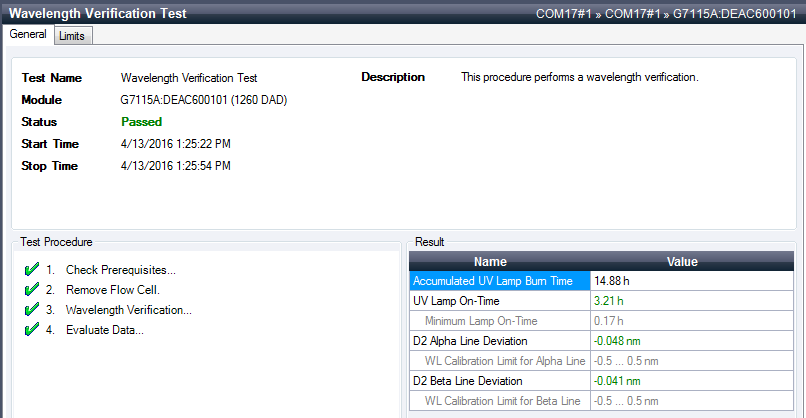Image resolution: width=806 pixels, height=418 pixels.
Task: Click the Name column header
Action: coord(498,262)
